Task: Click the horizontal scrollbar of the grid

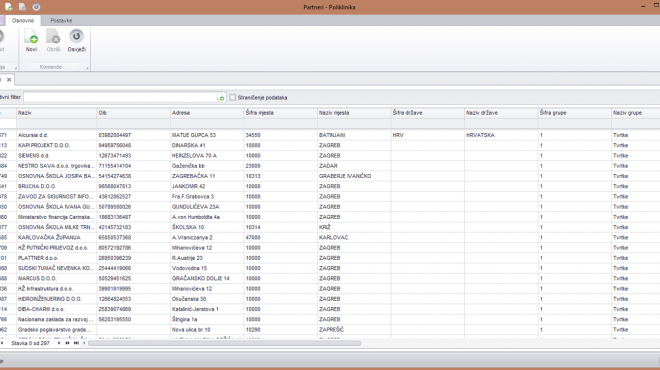Action: pyautogui.click(x=224, y=343)
